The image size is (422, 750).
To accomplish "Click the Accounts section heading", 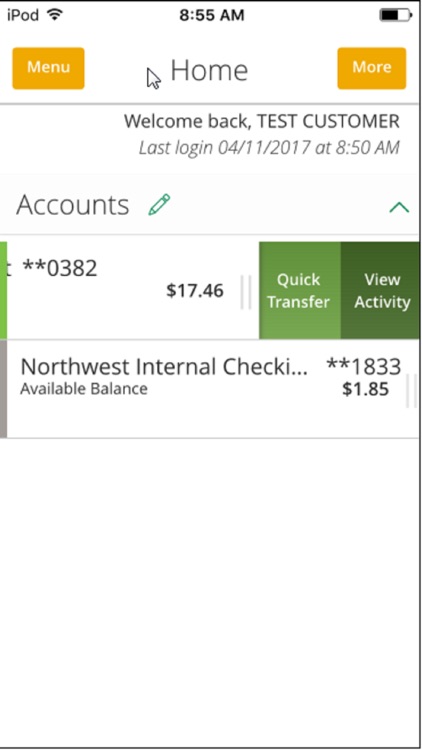I will [x=73, y=205].
